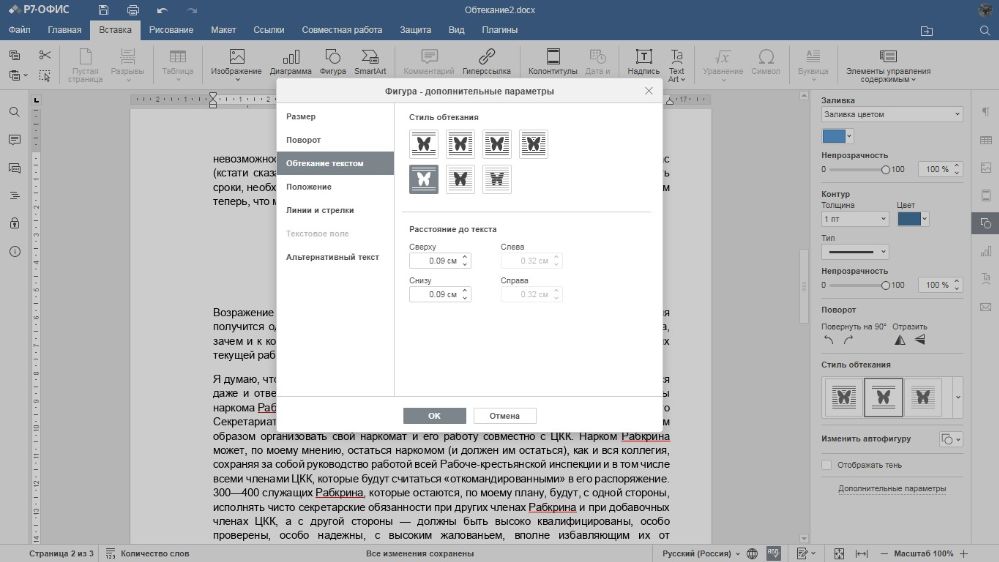The width and height of the screenshot is (999, 562).
Task: Click the contour Цвет color swatch
Action: (x=909, y=218)
